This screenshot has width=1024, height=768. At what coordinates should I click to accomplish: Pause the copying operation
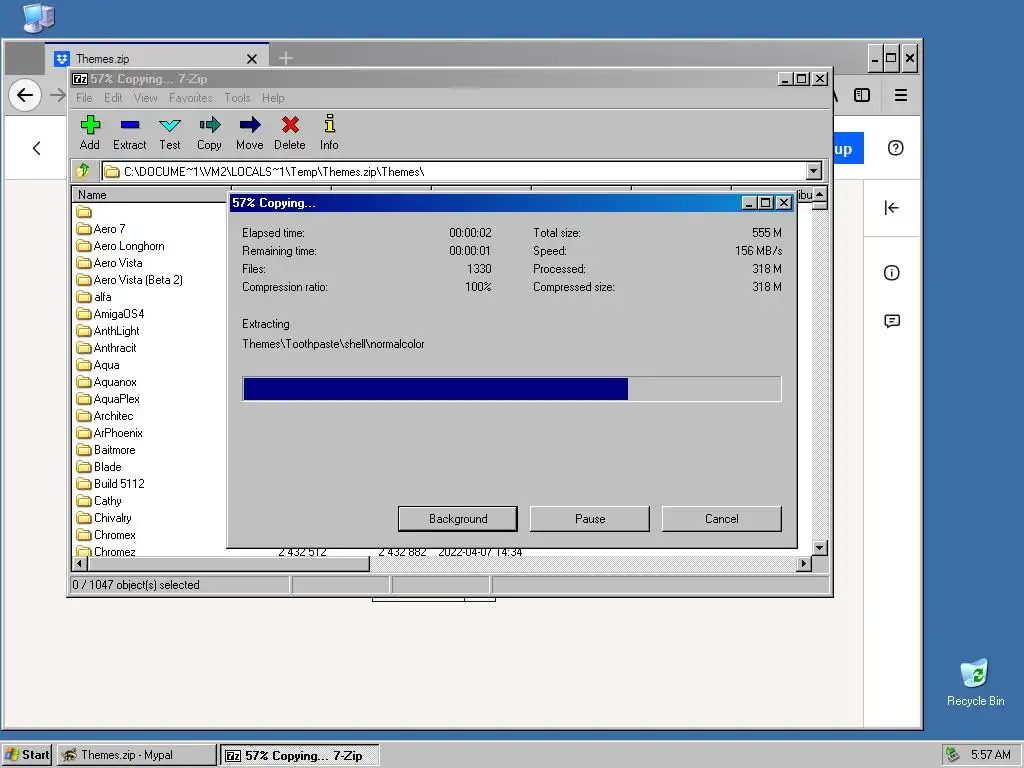[x=590, y=519]
